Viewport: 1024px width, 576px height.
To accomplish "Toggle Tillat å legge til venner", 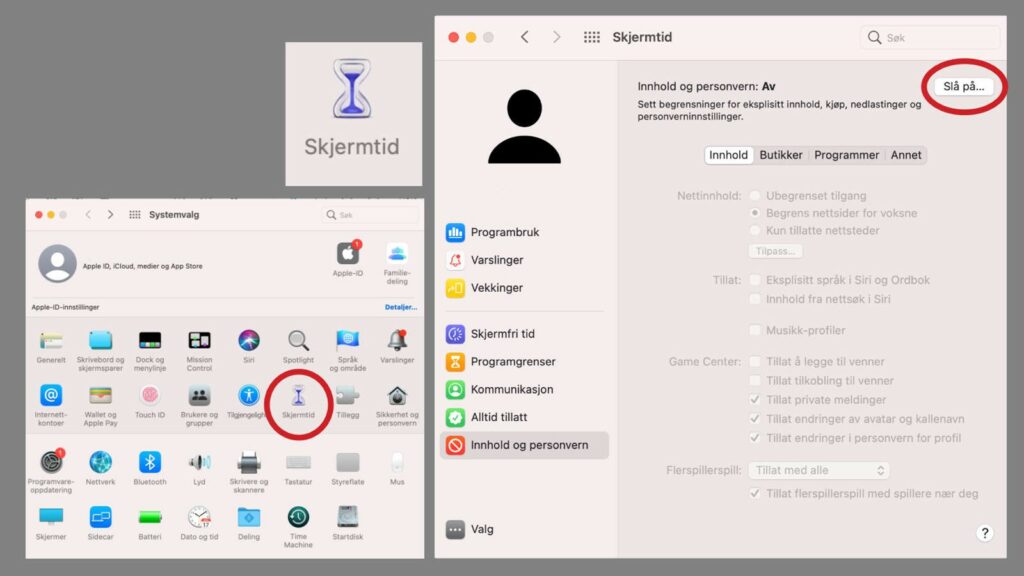I will pyautogui.click(x=755, y=362).
